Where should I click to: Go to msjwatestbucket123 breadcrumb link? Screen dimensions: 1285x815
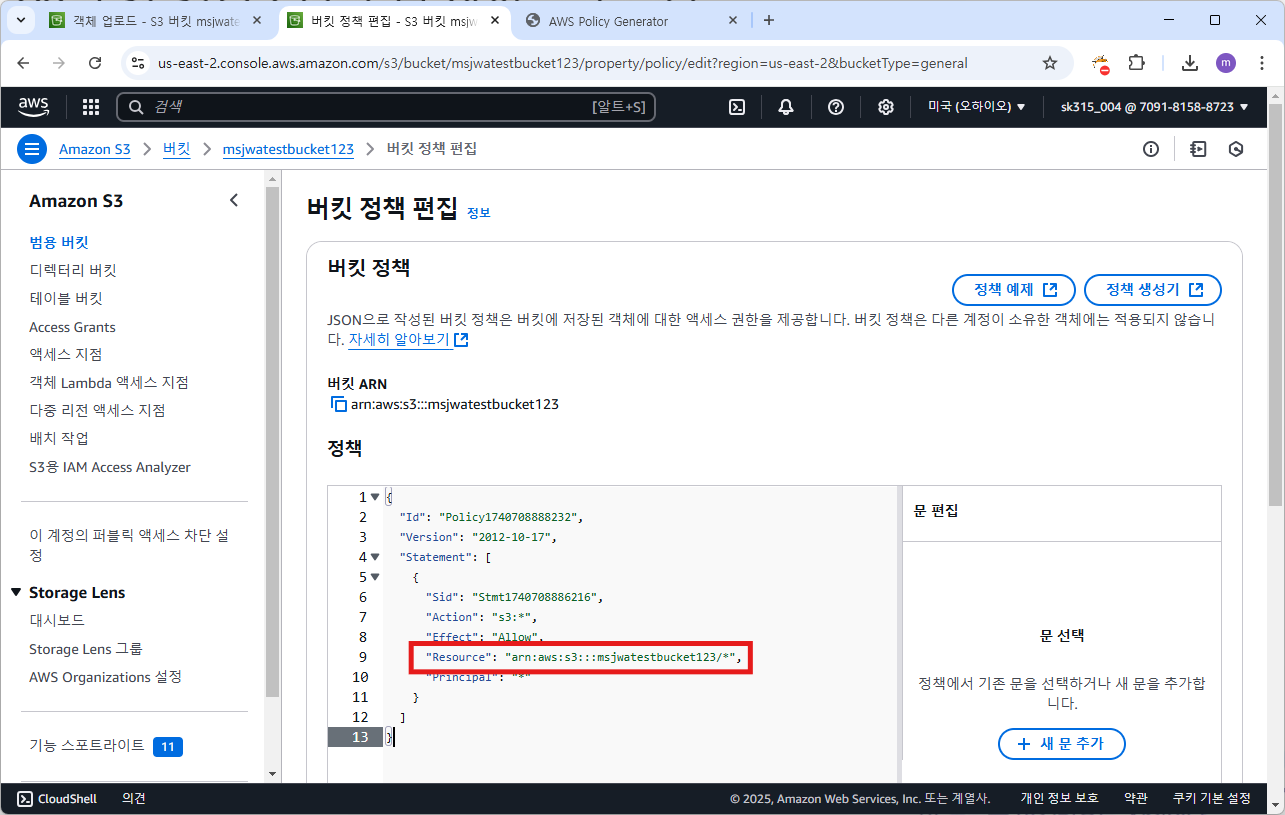click(x=288, y=149)
